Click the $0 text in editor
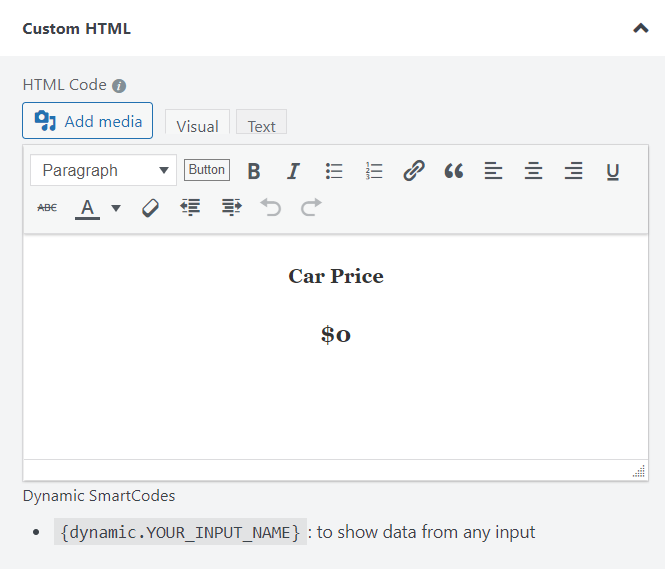 point(336,335)
